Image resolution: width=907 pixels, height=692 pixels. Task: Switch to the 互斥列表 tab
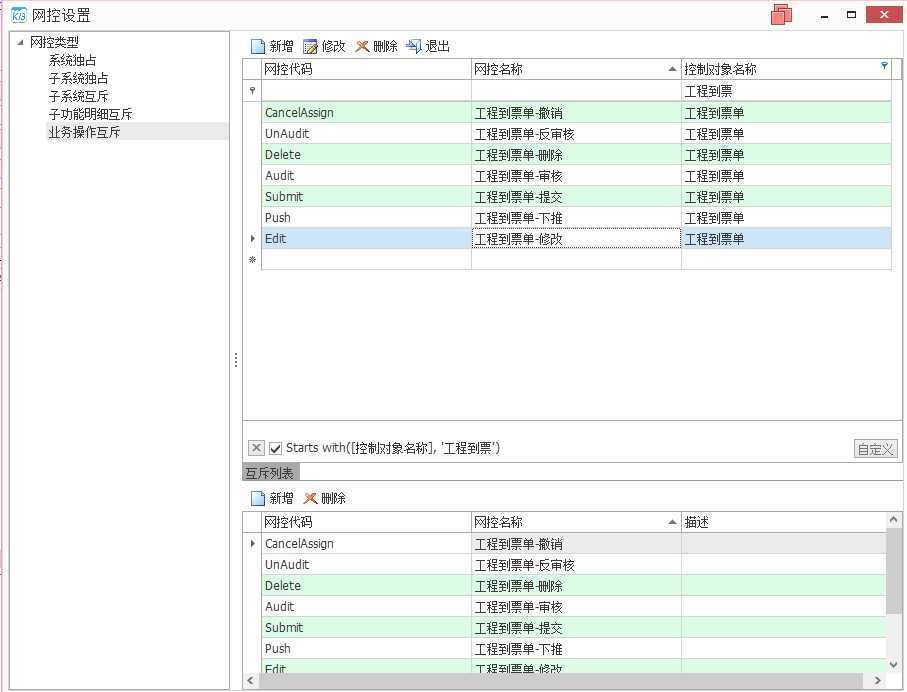270,473
